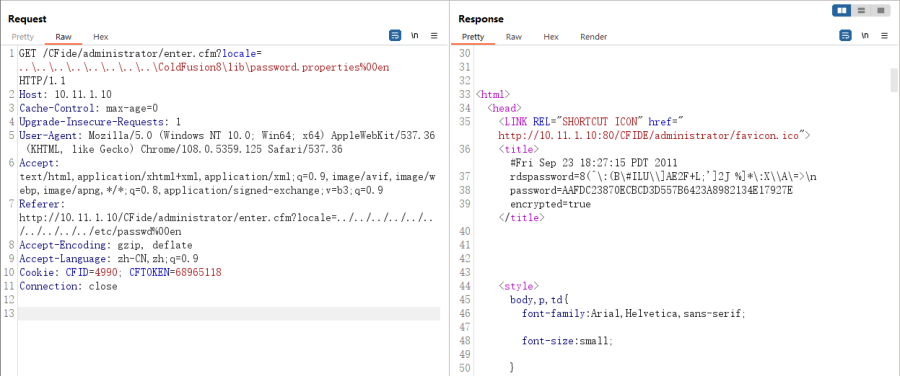Click the <style> tag on line 44

pos(519,286)
